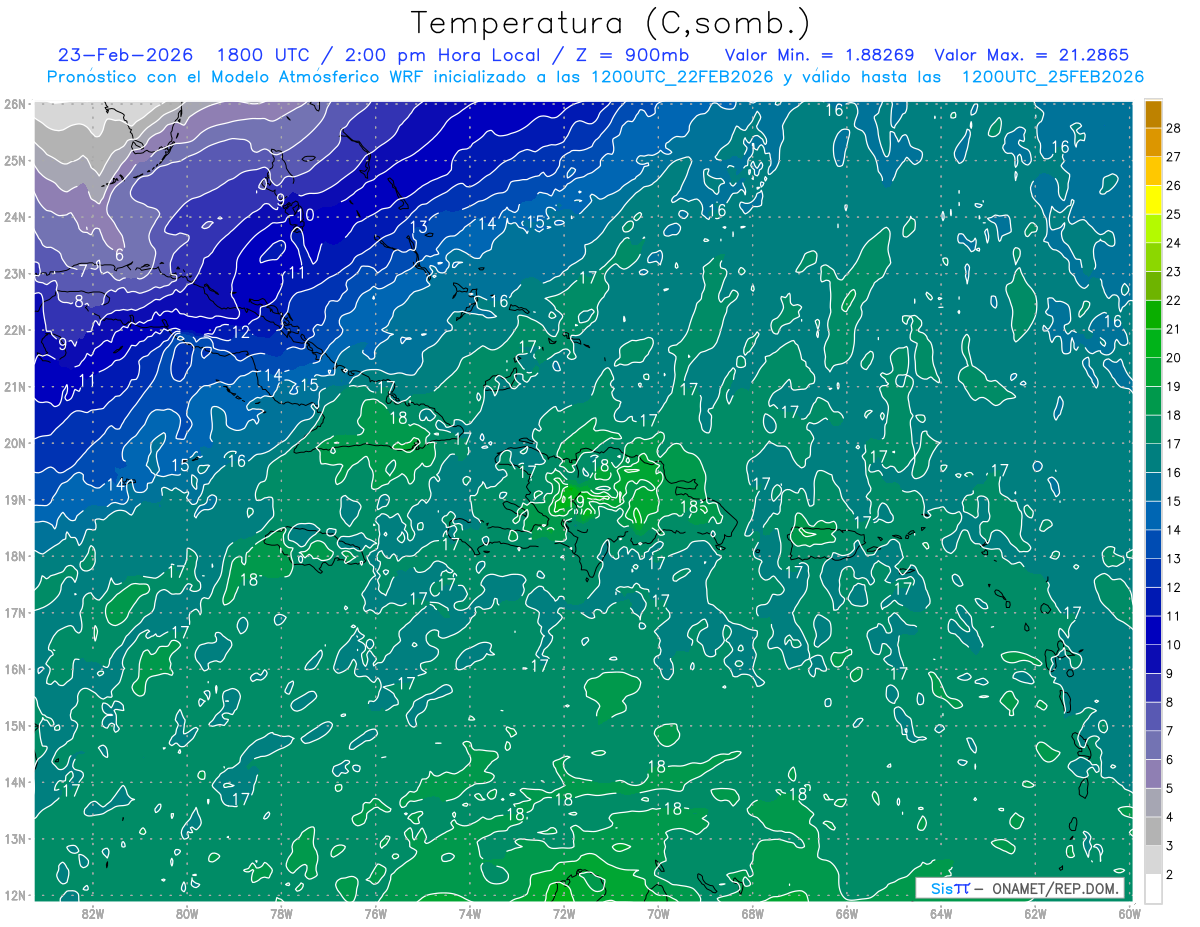Click the '3' label on the colorbar

click(x=1170, y=846)
